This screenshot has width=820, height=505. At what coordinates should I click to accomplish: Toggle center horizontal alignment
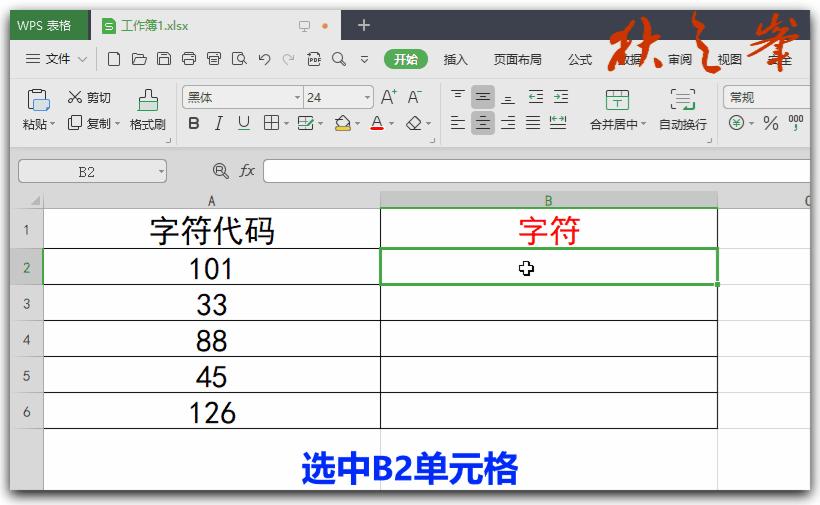click(483, 123)
